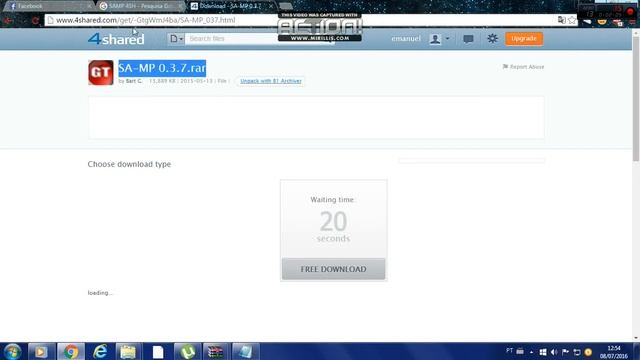Click the tray volume speaker icon
640x360 pixels.
click(554, 352)
